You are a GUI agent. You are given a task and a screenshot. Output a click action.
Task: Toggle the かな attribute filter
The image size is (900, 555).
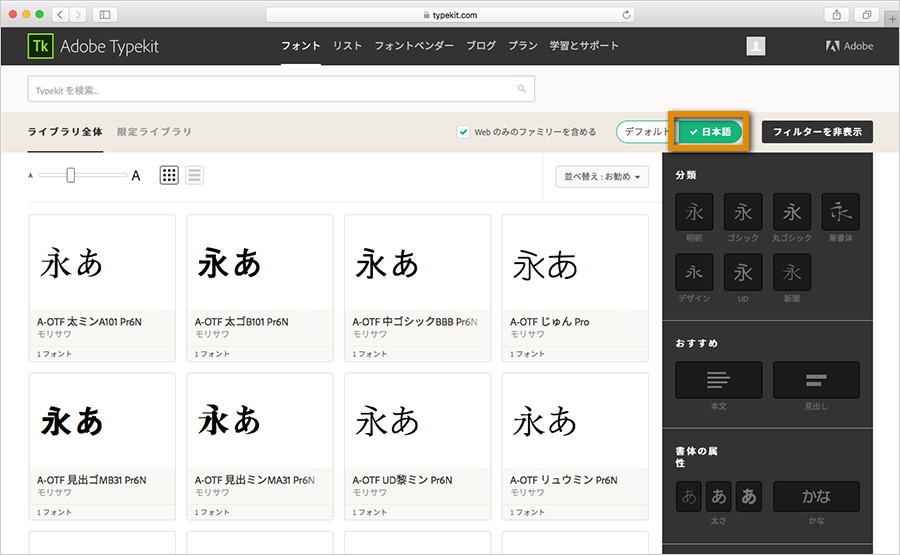816,496
